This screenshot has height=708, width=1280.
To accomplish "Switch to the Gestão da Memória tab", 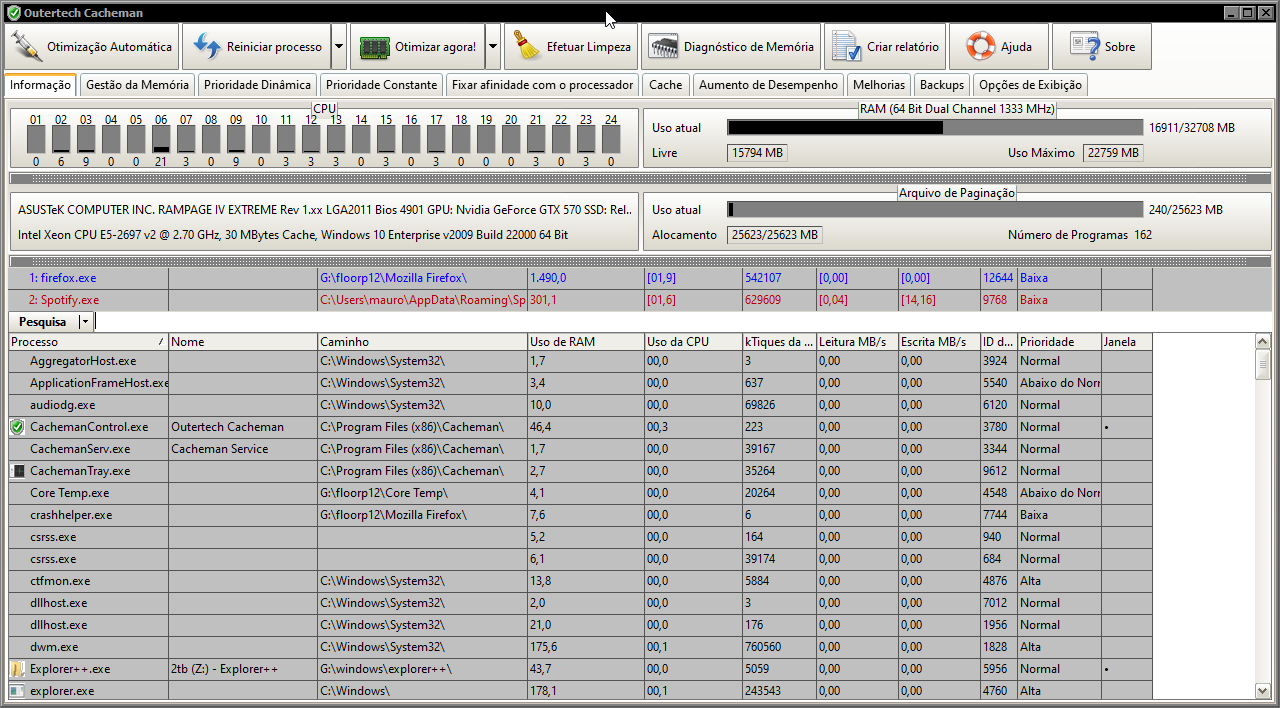I will tap(137, 85).
